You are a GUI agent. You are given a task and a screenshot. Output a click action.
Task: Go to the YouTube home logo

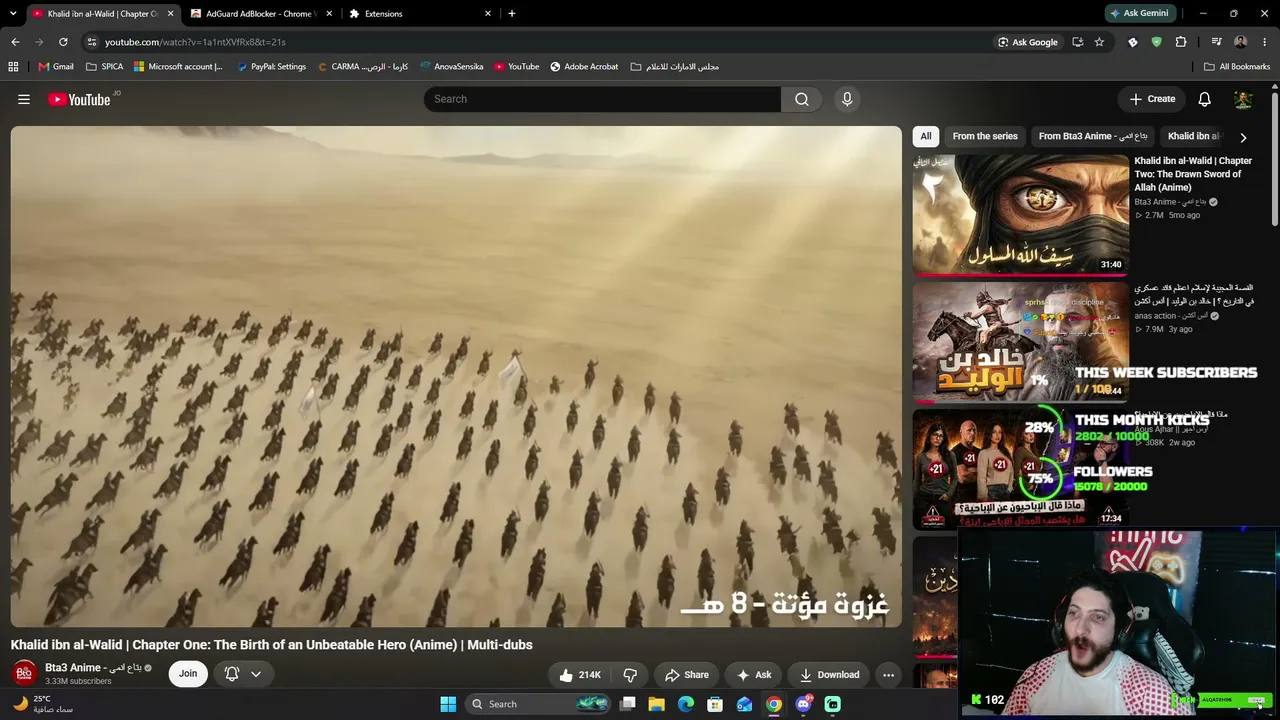click(79, 99)
